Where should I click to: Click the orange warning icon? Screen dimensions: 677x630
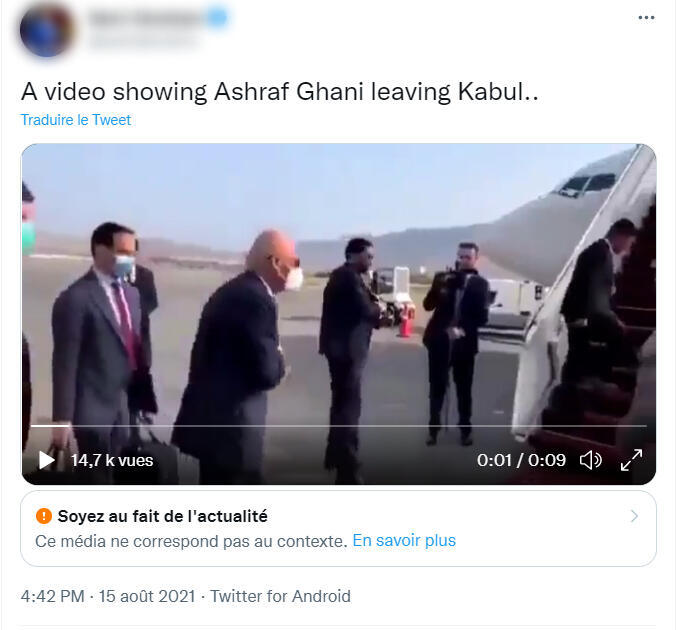[x=43, y=516]
